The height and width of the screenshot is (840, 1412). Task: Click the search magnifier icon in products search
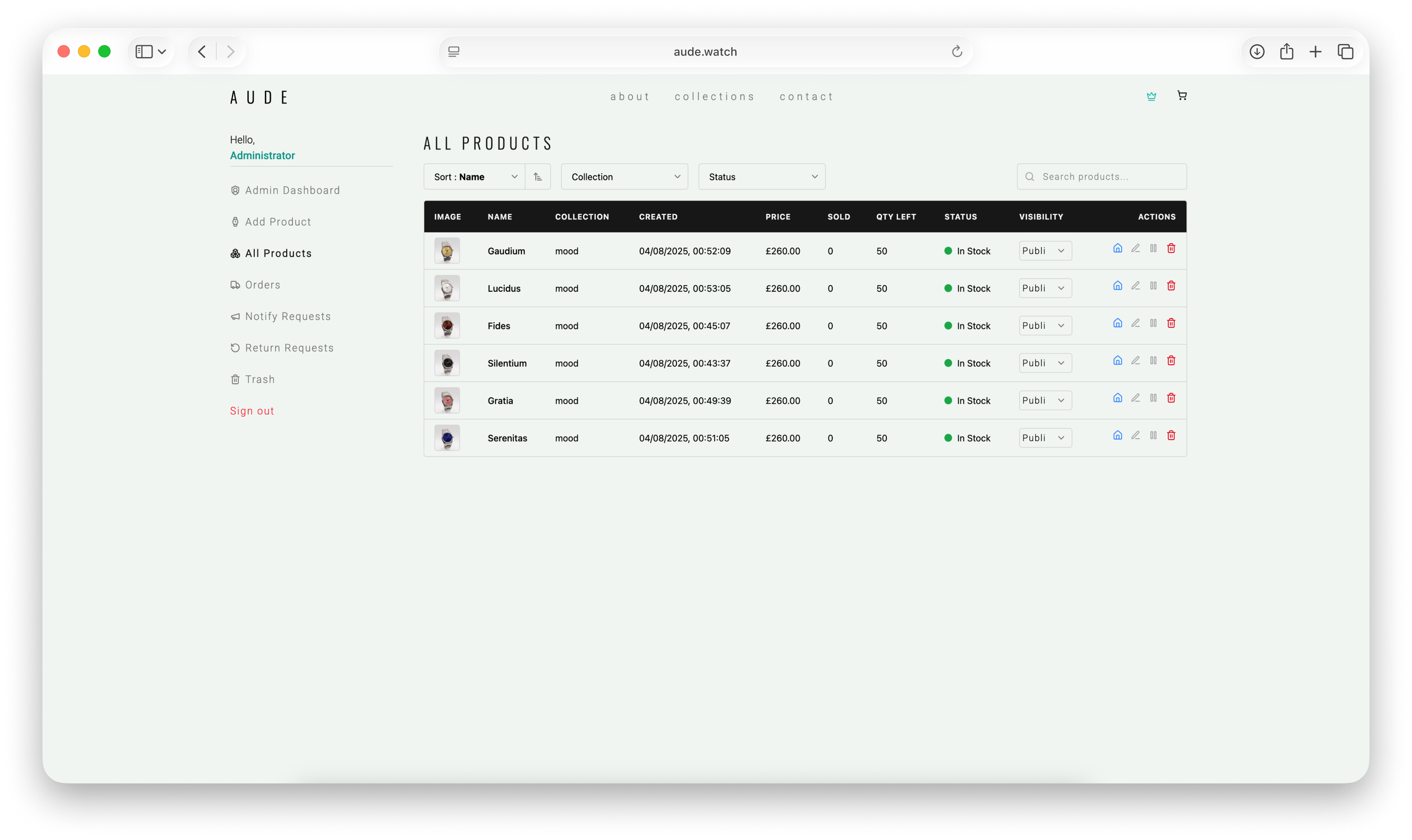tap(1030, 176)
